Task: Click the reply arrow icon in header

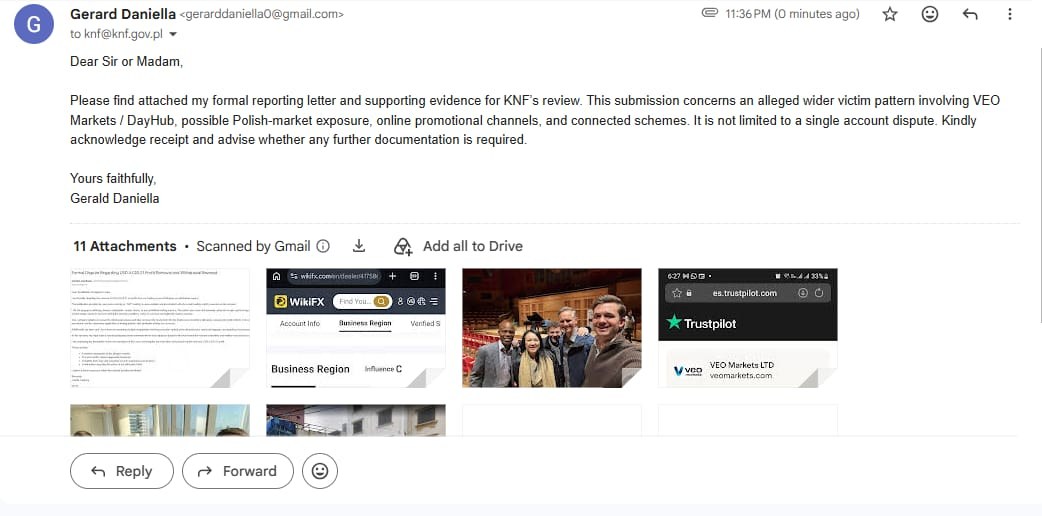Action: click(x=970, y=14)
